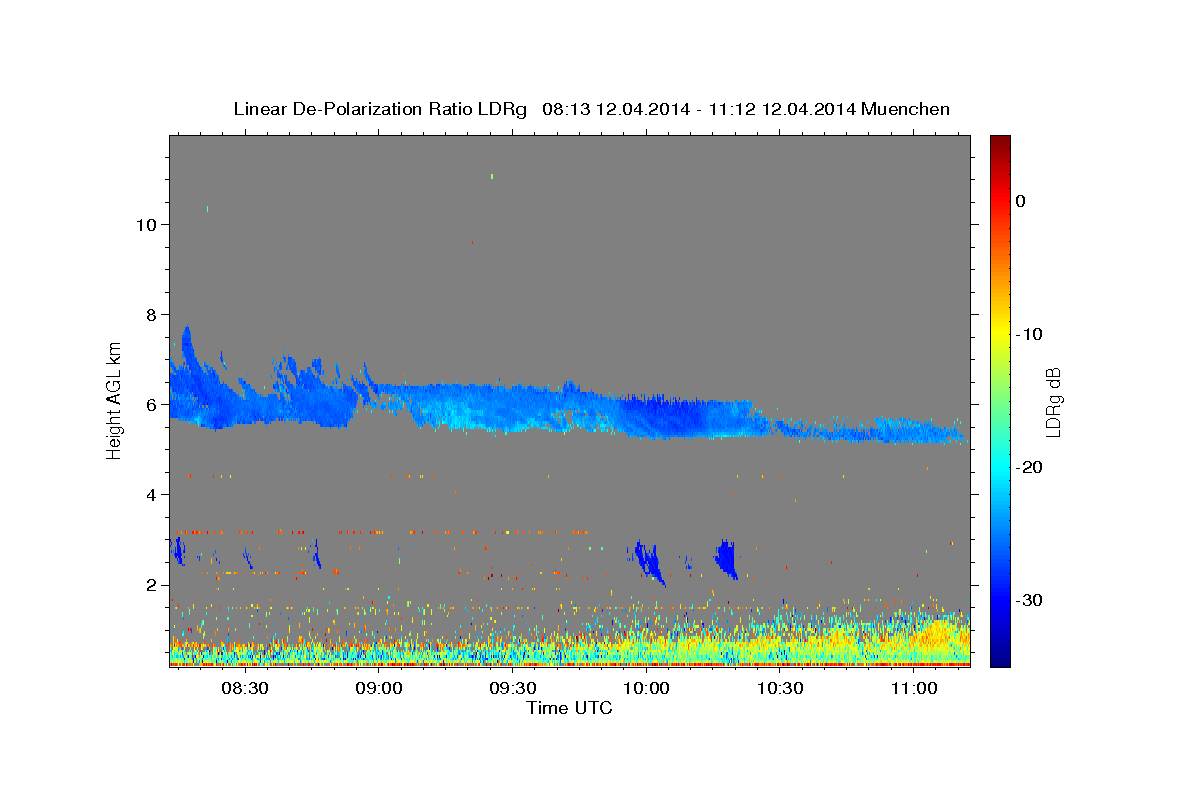
Task: Click the colorbar value -10
Action: [x=1030, y=334]
